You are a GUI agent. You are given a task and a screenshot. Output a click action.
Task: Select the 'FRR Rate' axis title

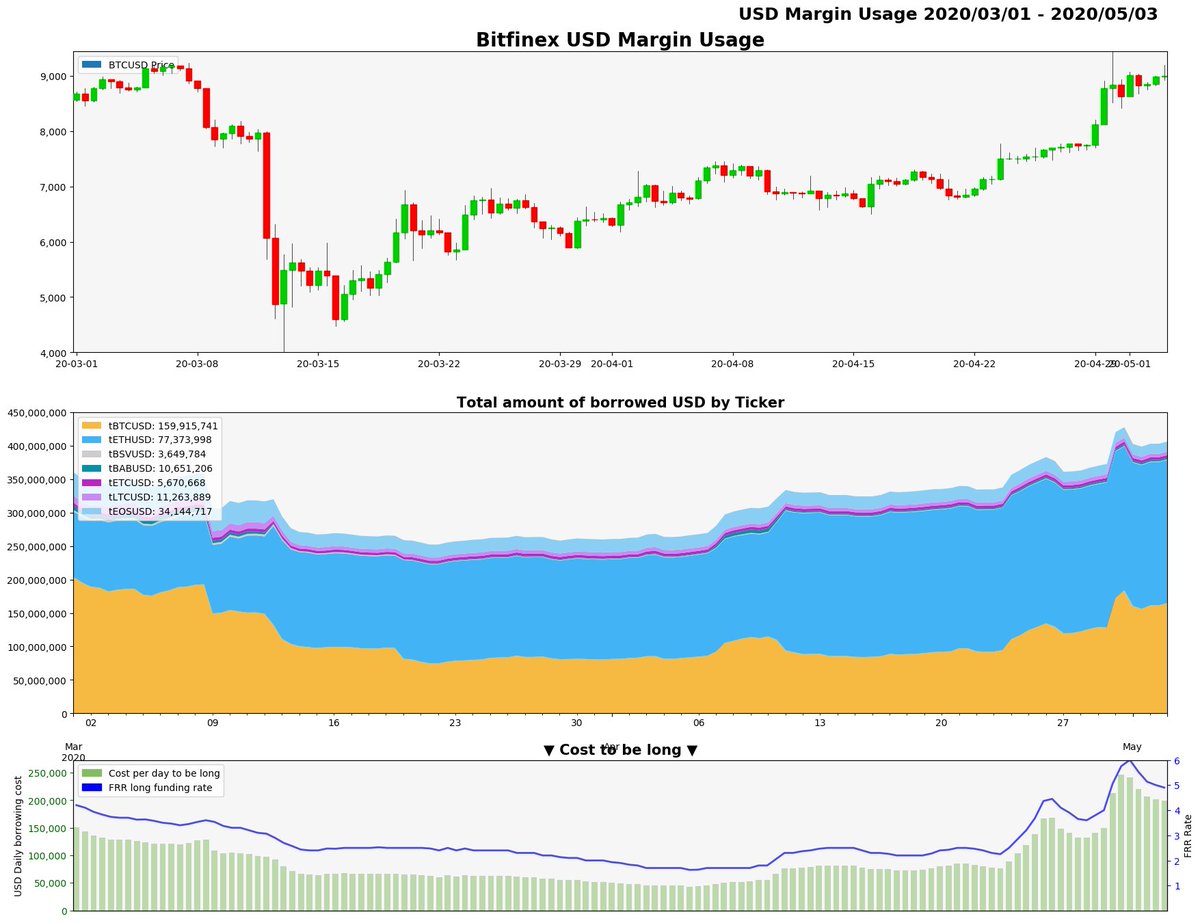click(x=1188, y=836)
